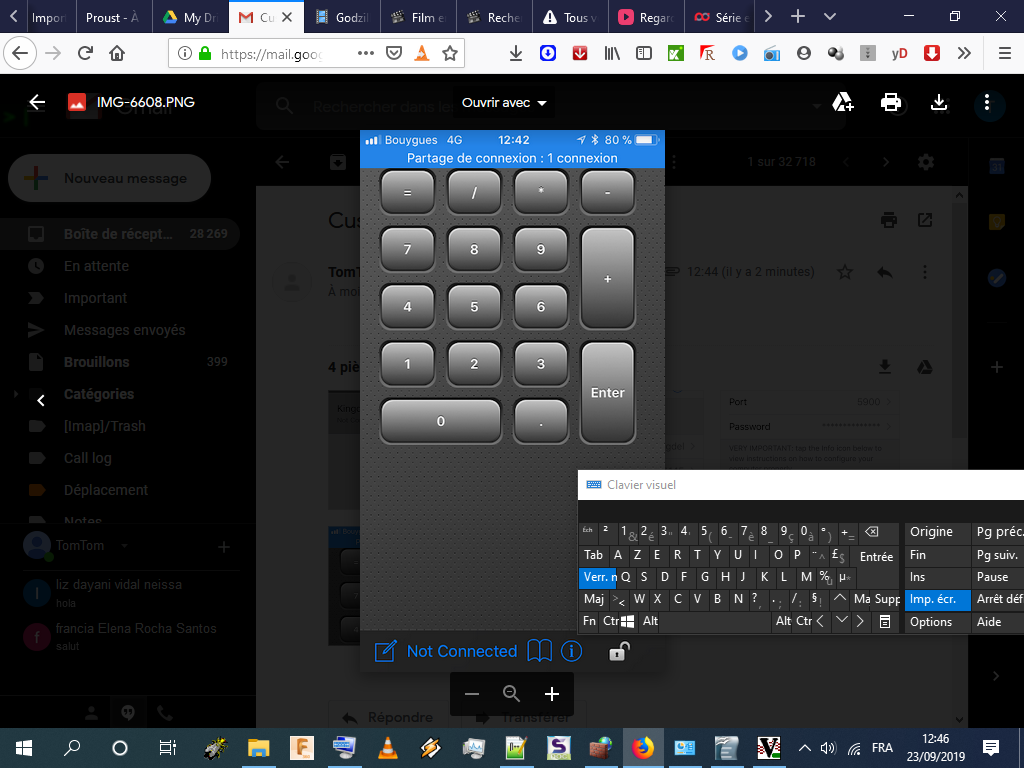Screen dimensions: 1024x768
Task: Click Imp. écr. key on Clavier visuel
Action: [x=937, y=599]
